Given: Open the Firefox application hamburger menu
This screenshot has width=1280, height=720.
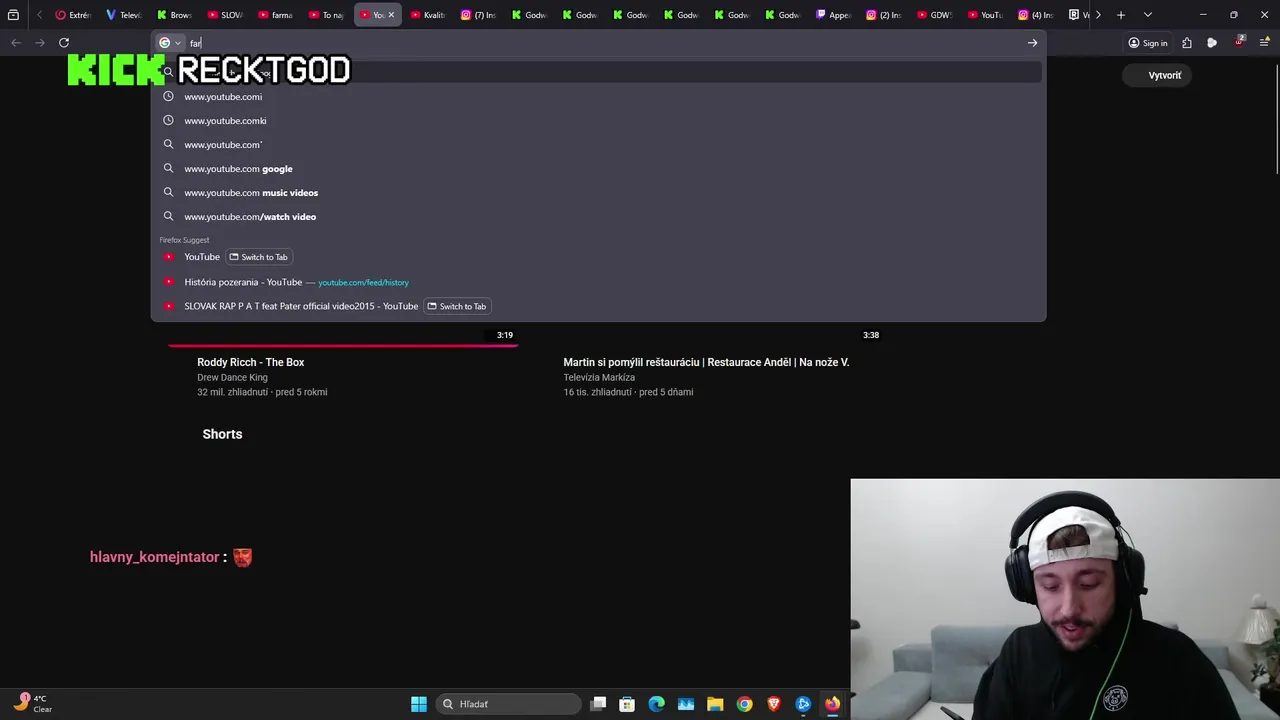Looking at the screenshot, I should click(1264, 43).
